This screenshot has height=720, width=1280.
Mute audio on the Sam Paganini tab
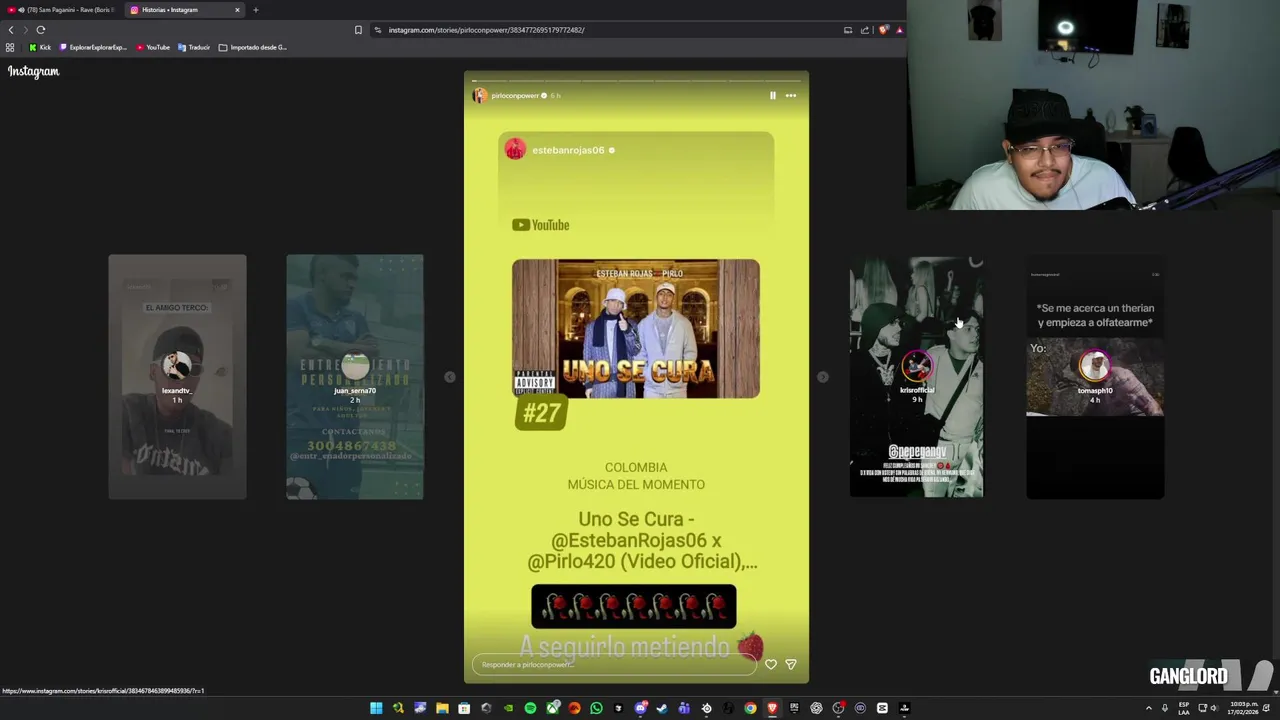point(21,10)
